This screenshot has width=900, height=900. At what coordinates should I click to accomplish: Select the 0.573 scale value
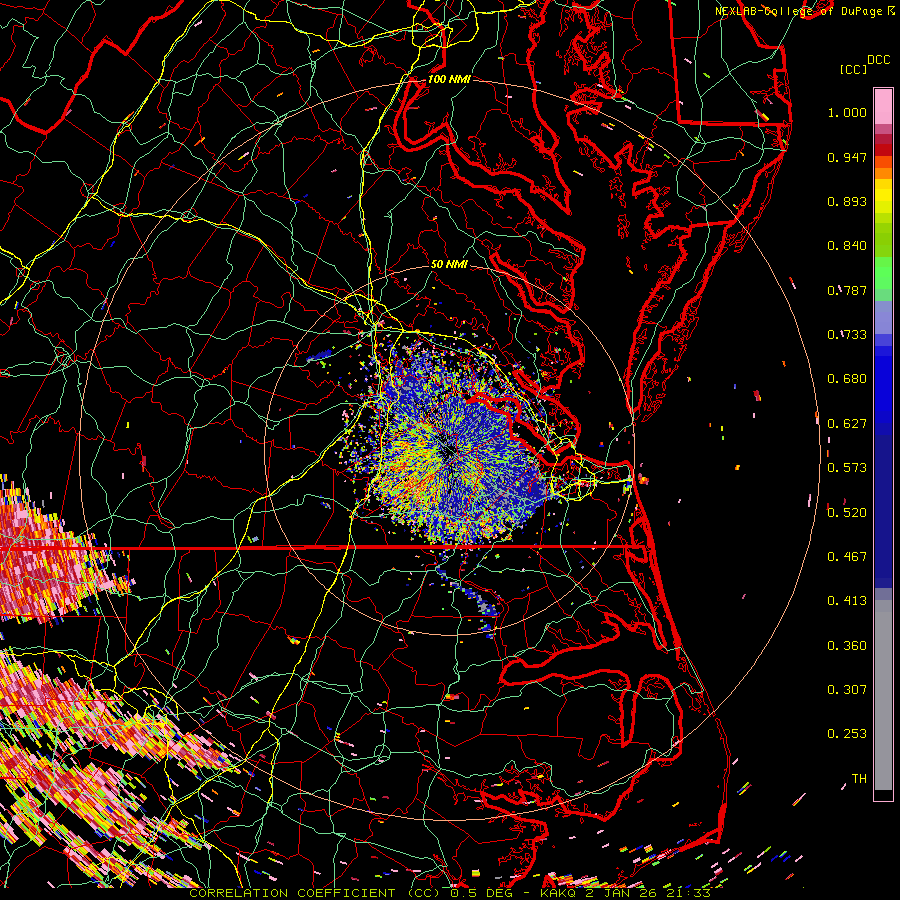tap(847, 468)
